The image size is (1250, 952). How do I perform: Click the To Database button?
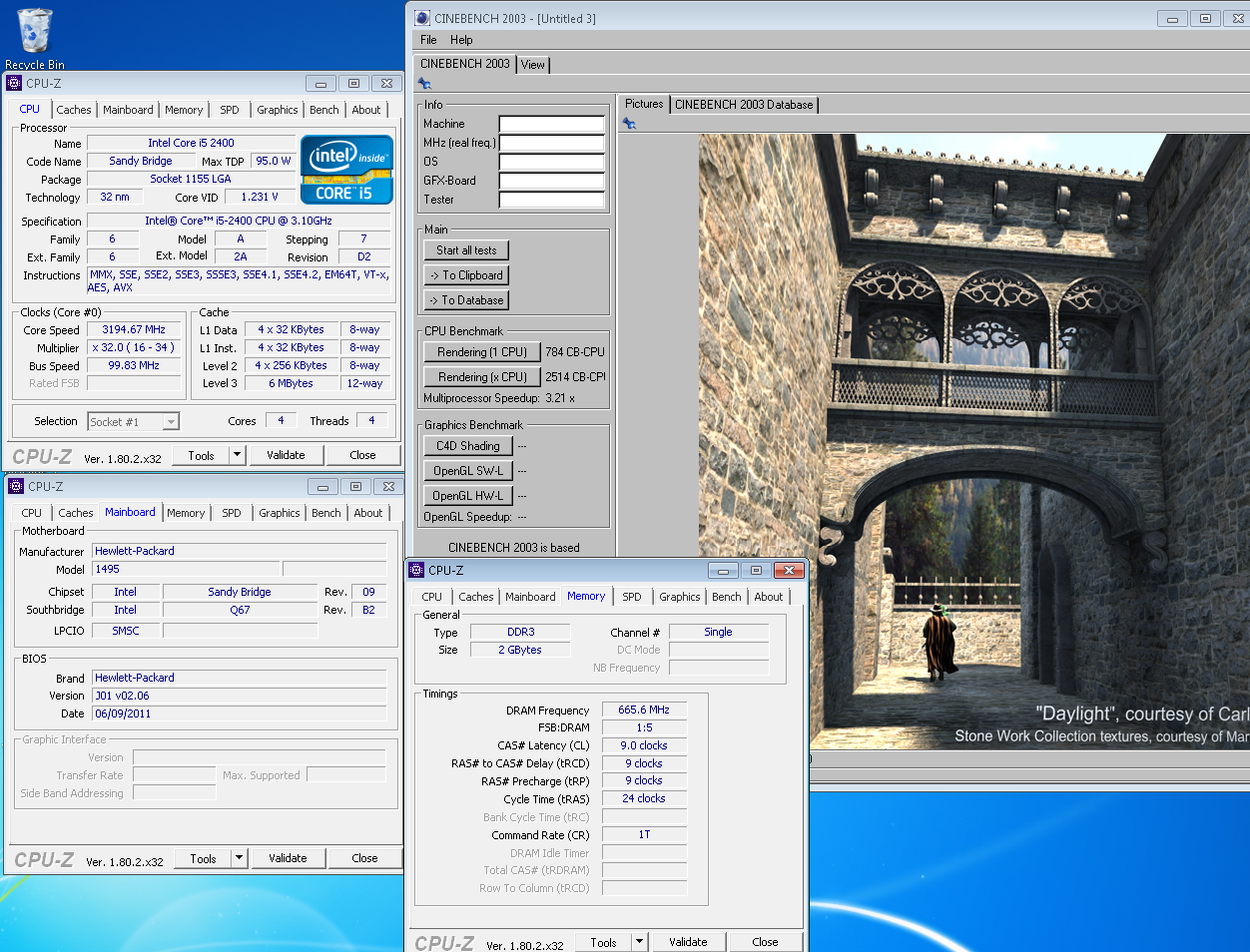(x=466, y=300)
